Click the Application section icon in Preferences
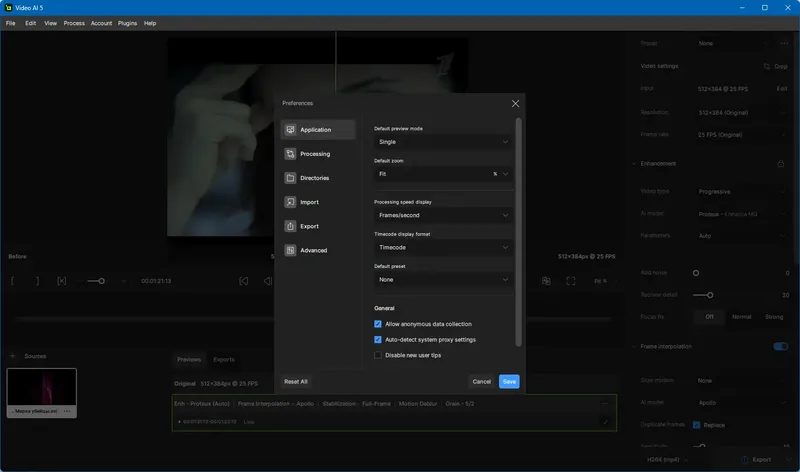 [290, 130]
